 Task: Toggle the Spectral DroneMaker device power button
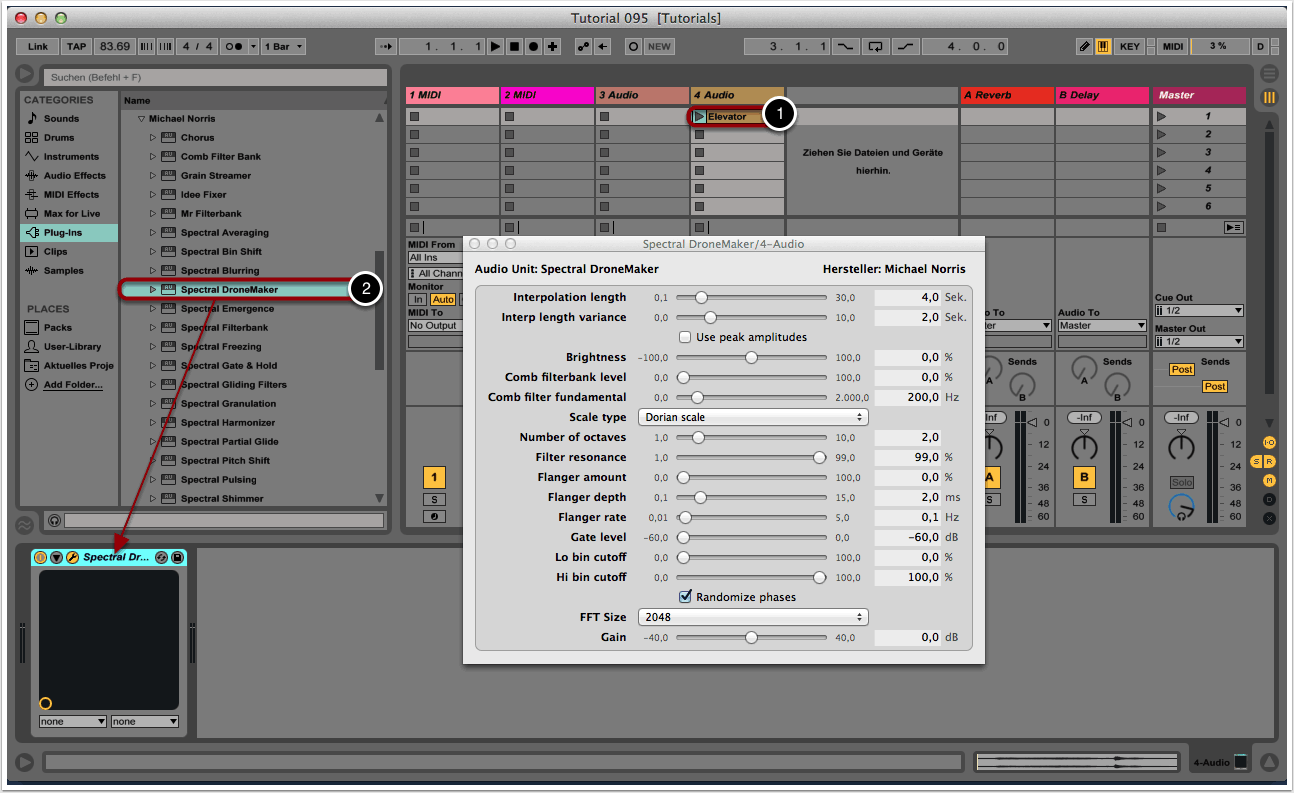tap(40, 557)
